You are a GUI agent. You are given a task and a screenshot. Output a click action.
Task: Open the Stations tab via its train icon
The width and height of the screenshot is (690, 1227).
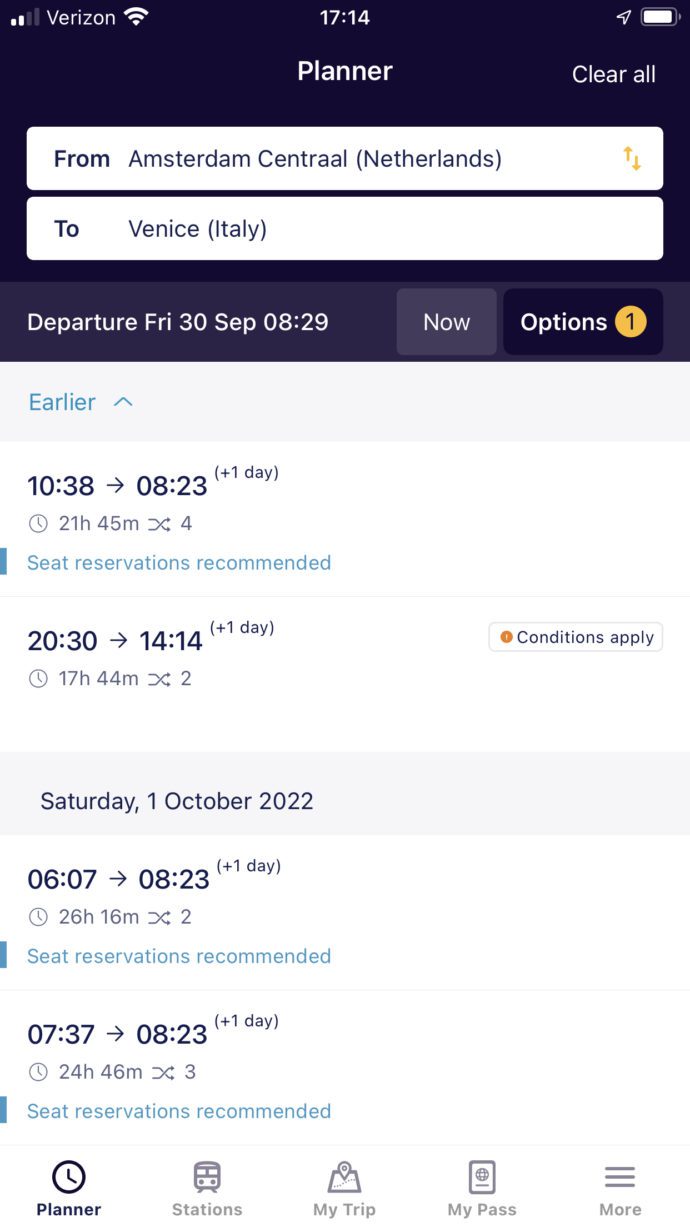[207, 1176]
